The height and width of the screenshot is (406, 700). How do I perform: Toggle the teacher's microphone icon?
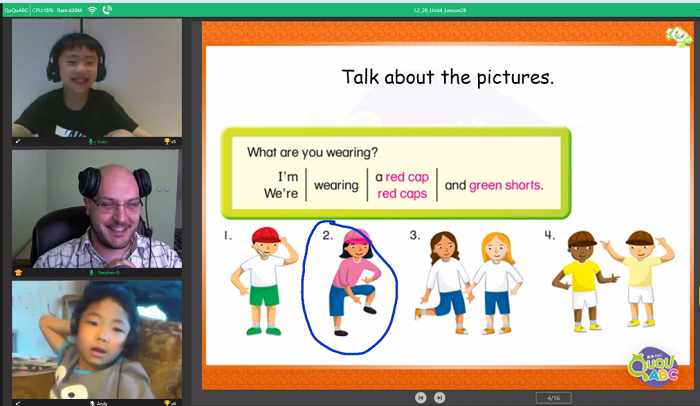[91, 272]
